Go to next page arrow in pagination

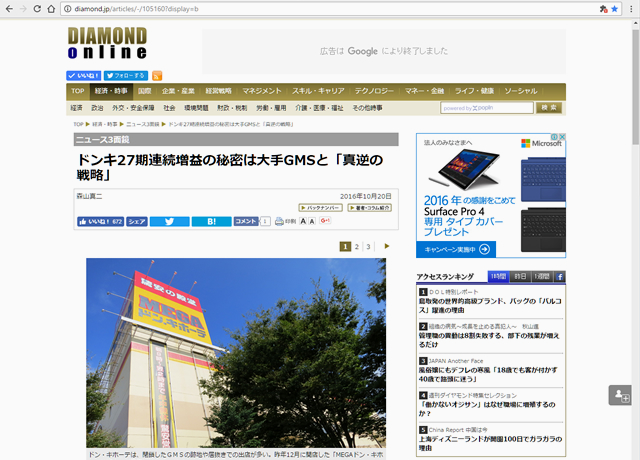pyautogui.click(x=388, y=246)
